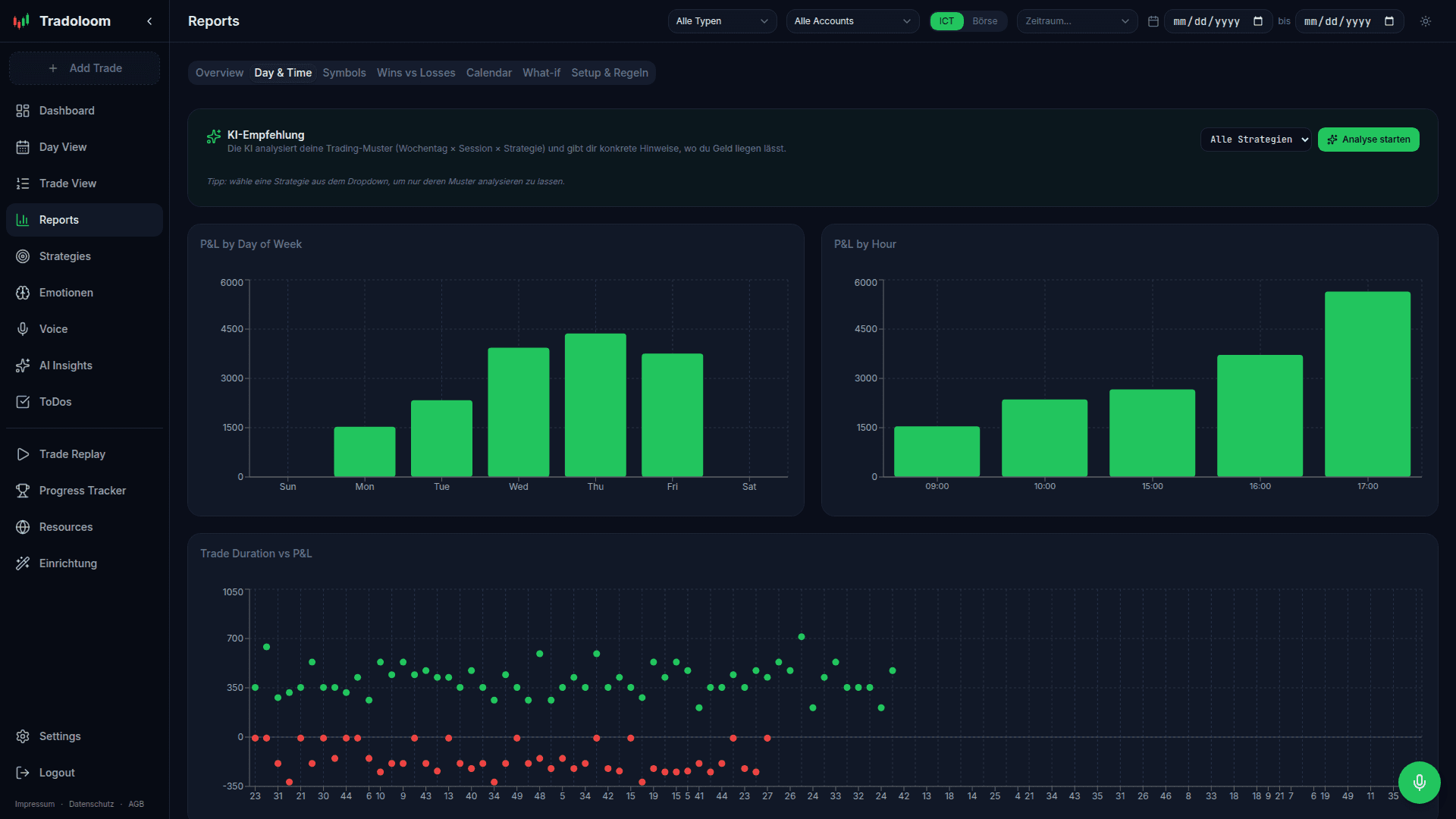Click the 17:00 bar in P&L by Hour chart

tap(1367, 384)
